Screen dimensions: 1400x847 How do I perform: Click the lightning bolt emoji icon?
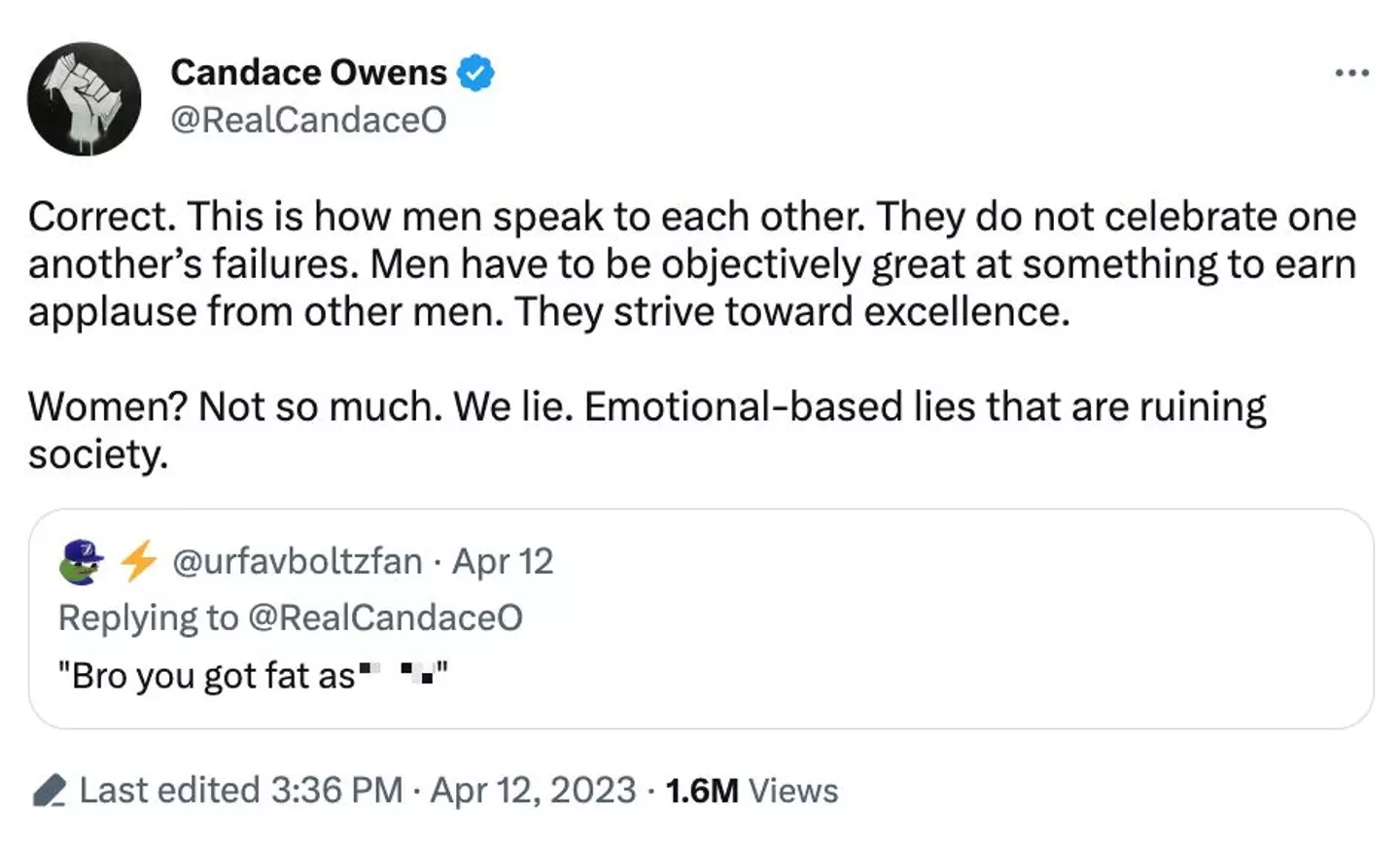(x=138, y=561)
